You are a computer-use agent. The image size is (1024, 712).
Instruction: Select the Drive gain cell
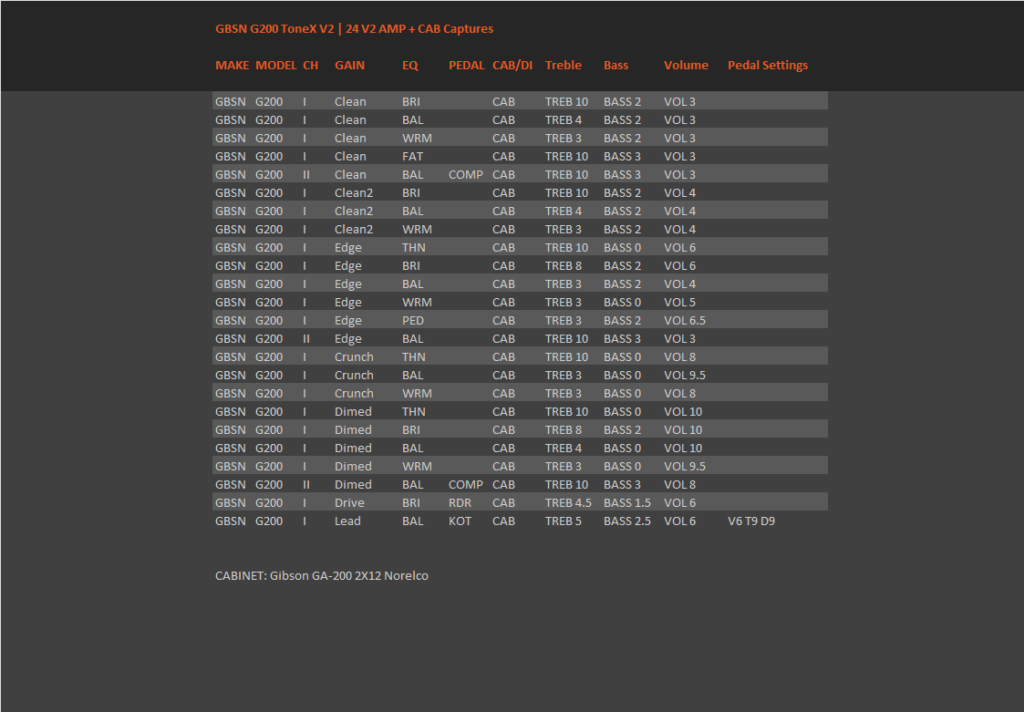coord(349,503)
